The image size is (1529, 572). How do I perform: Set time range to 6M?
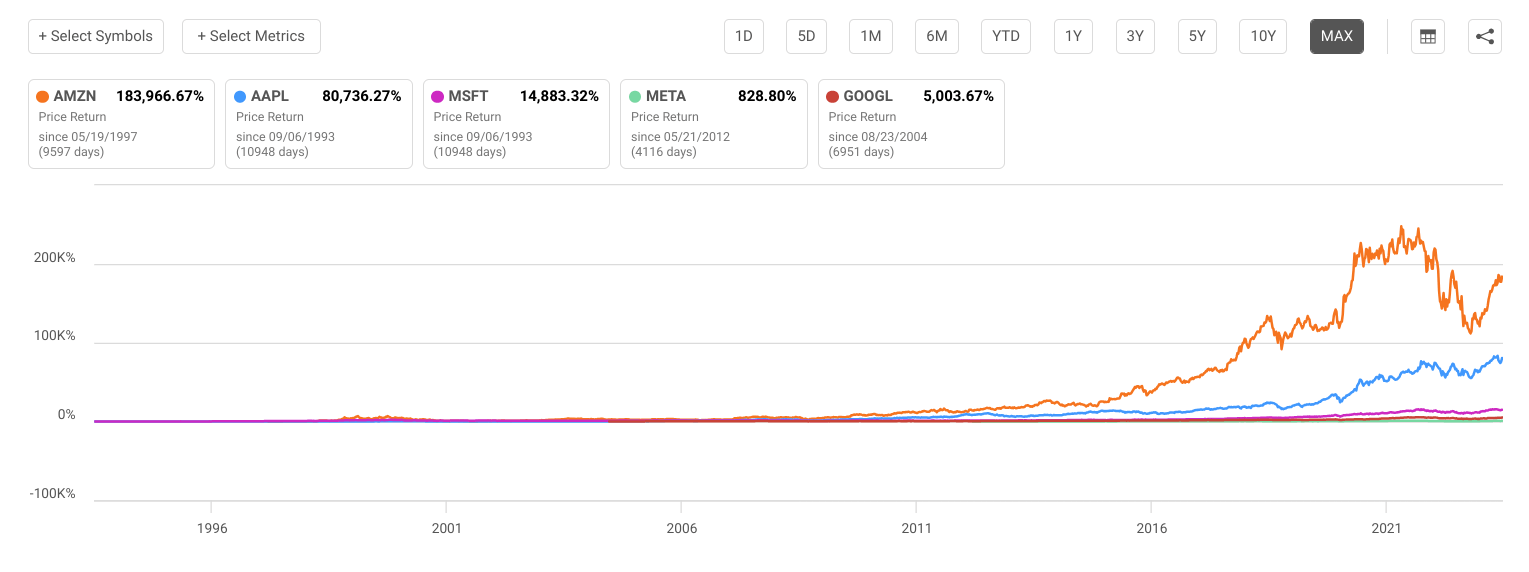click(x=937, y=36)
